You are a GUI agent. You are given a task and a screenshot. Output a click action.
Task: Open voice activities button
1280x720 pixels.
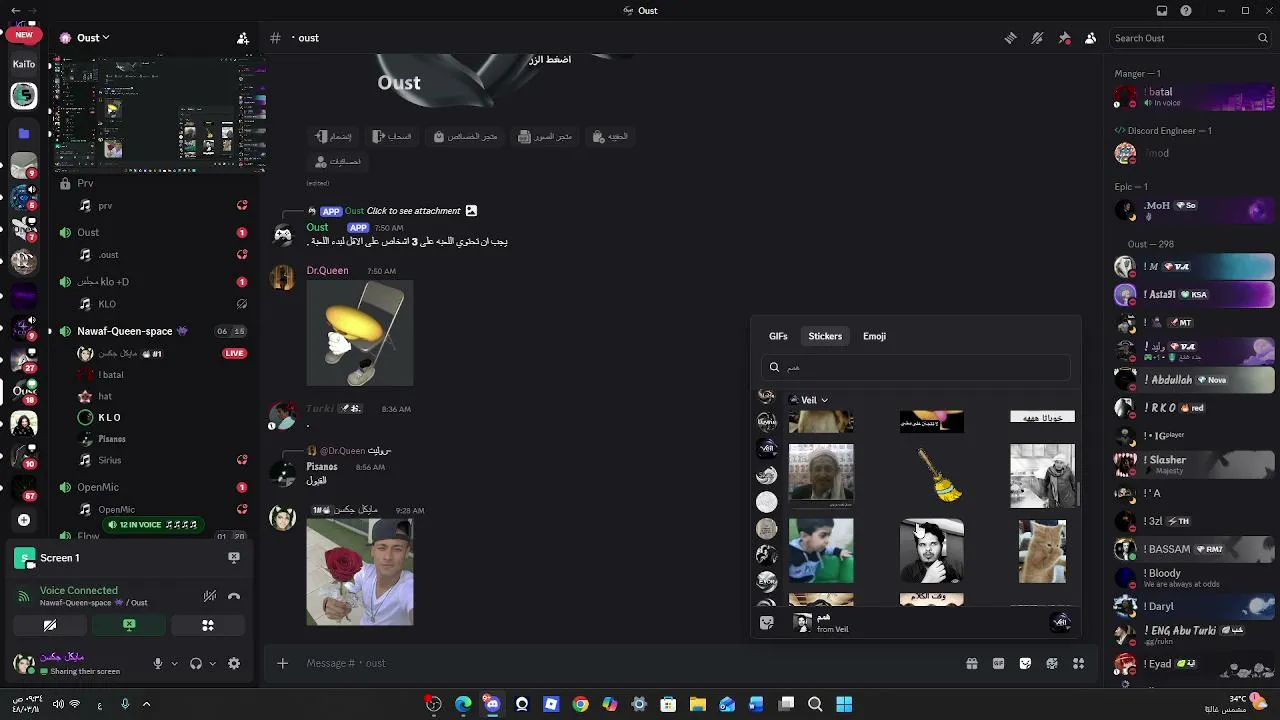click(208, 625)
